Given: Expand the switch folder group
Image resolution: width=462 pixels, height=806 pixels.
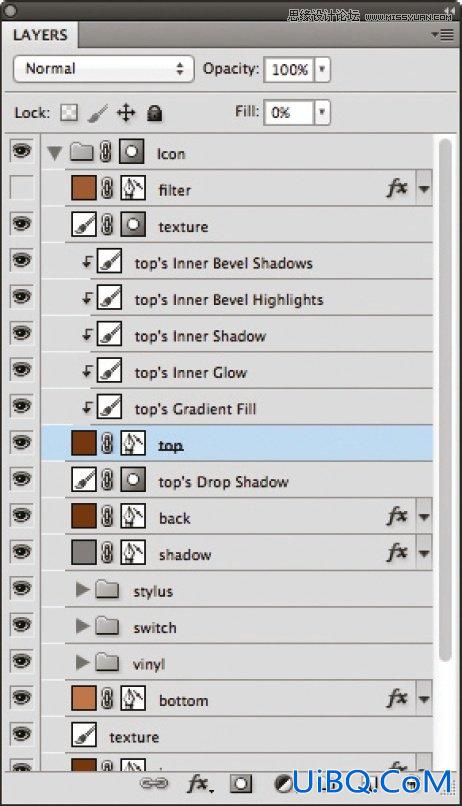Looking at the screenshot, I should [82, 626].
